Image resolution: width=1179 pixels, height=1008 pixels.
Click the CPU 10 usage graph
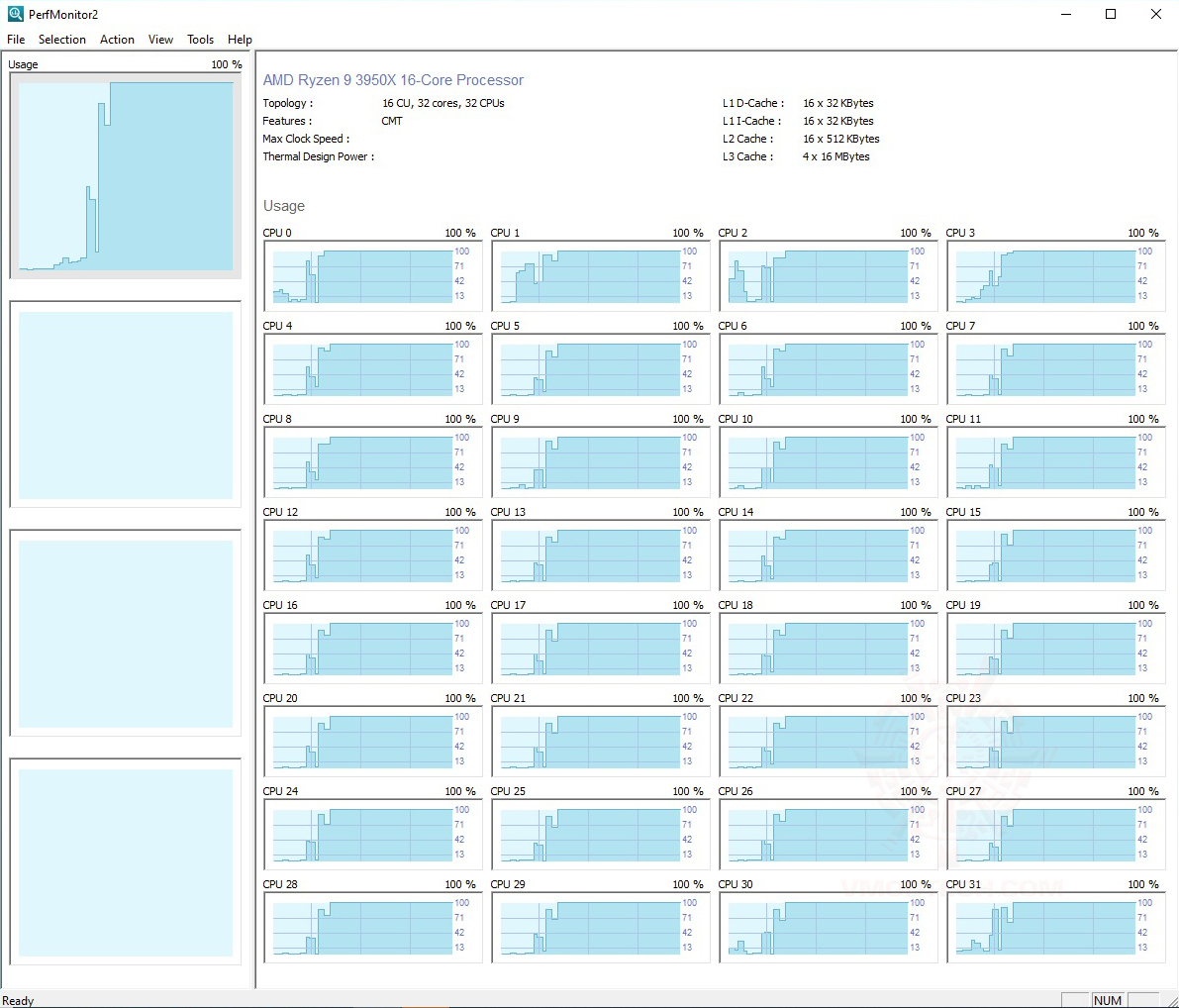coord(829,462)
